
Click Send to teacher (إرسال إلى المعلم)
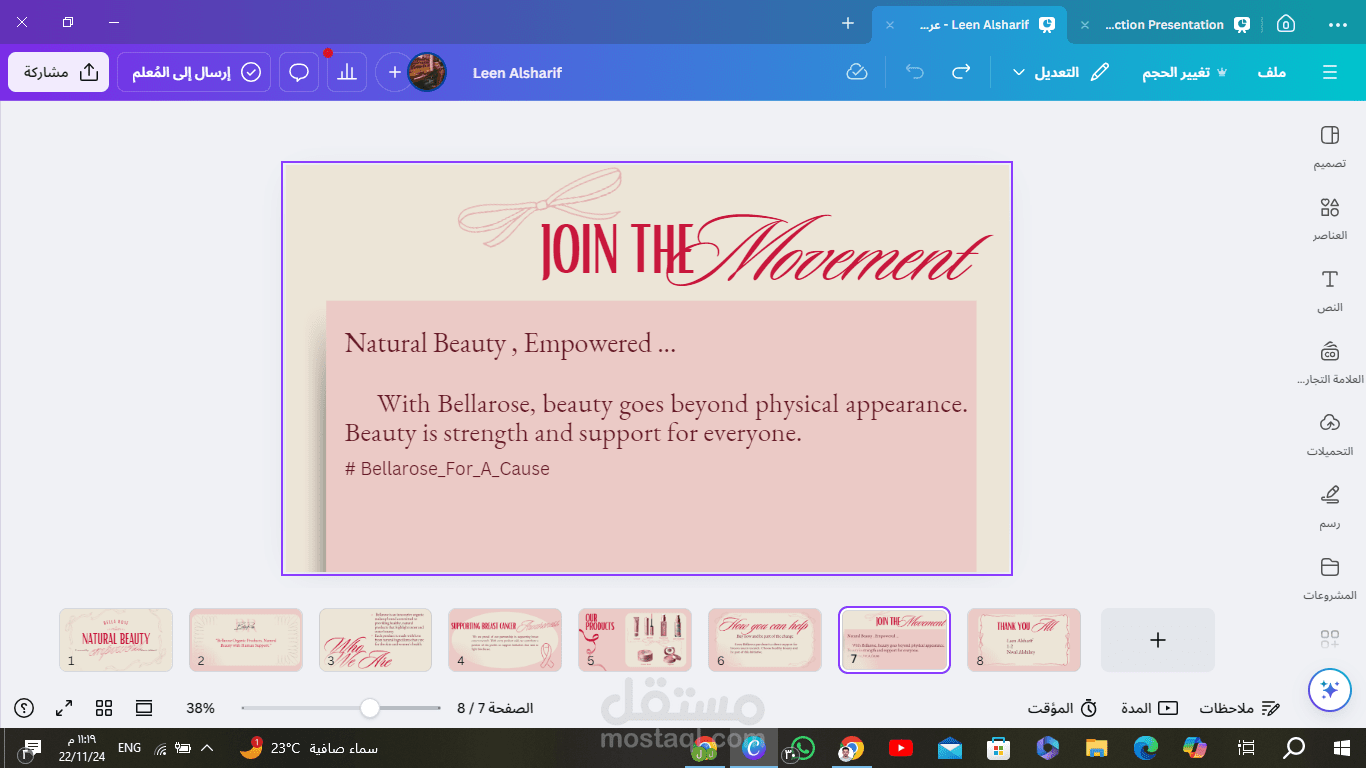tap(194, 72)
